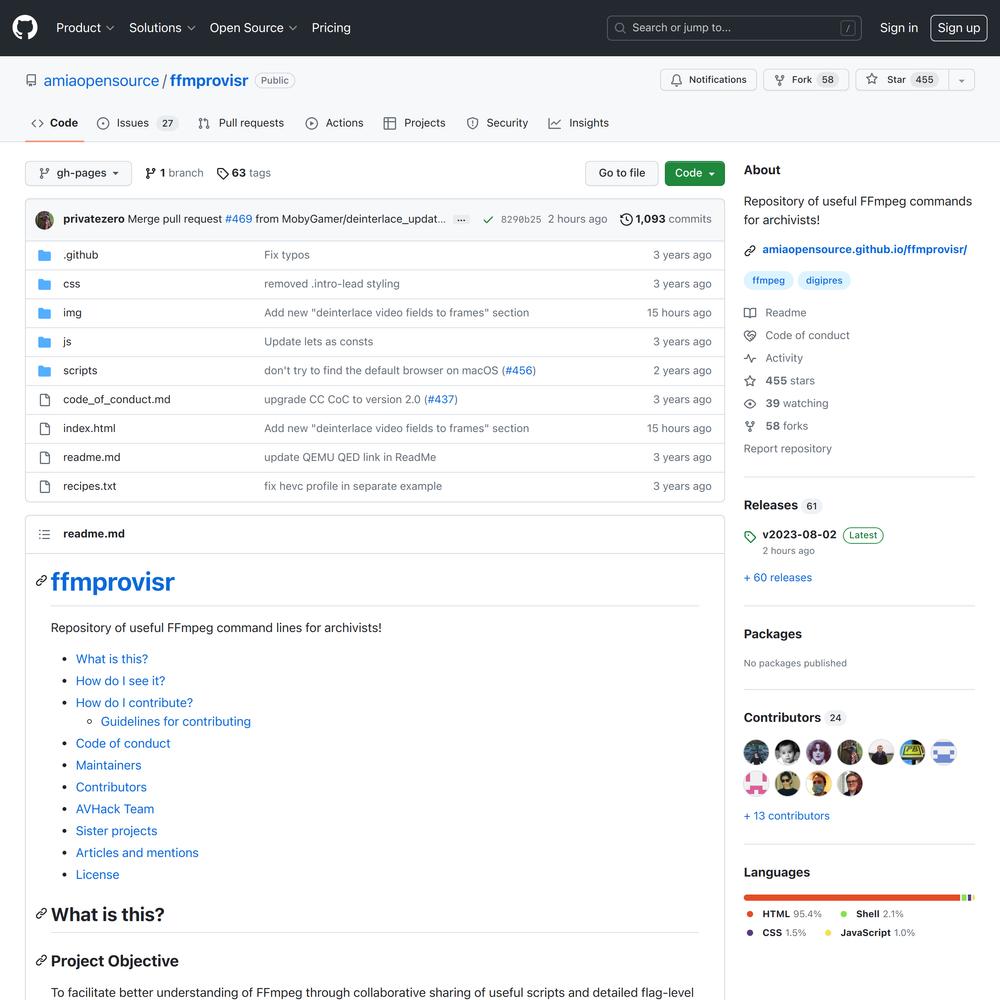This screenshot has width=1000, height=1000.
Task: Expand the commit message ellipsis button
Action: tap(461, 219)
